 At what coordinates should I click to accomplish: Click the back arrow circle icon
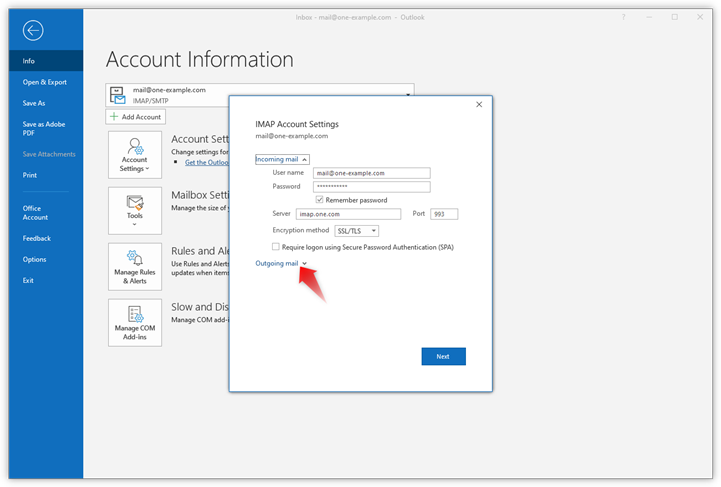point(32,31)
